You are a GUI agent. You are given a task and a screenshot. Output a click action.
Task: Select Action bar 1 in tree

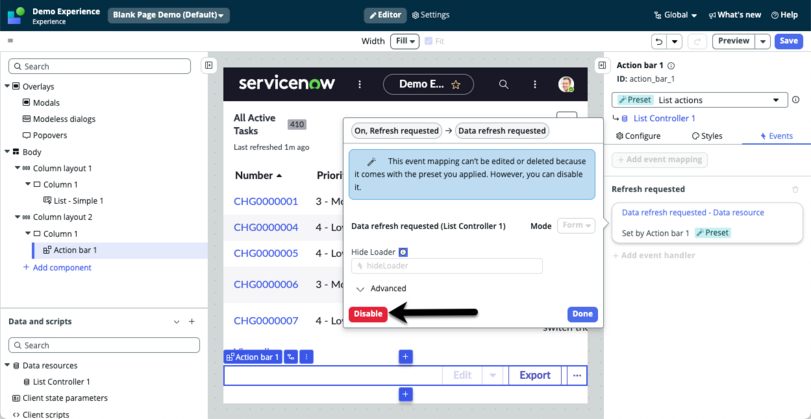pos(69,250)
